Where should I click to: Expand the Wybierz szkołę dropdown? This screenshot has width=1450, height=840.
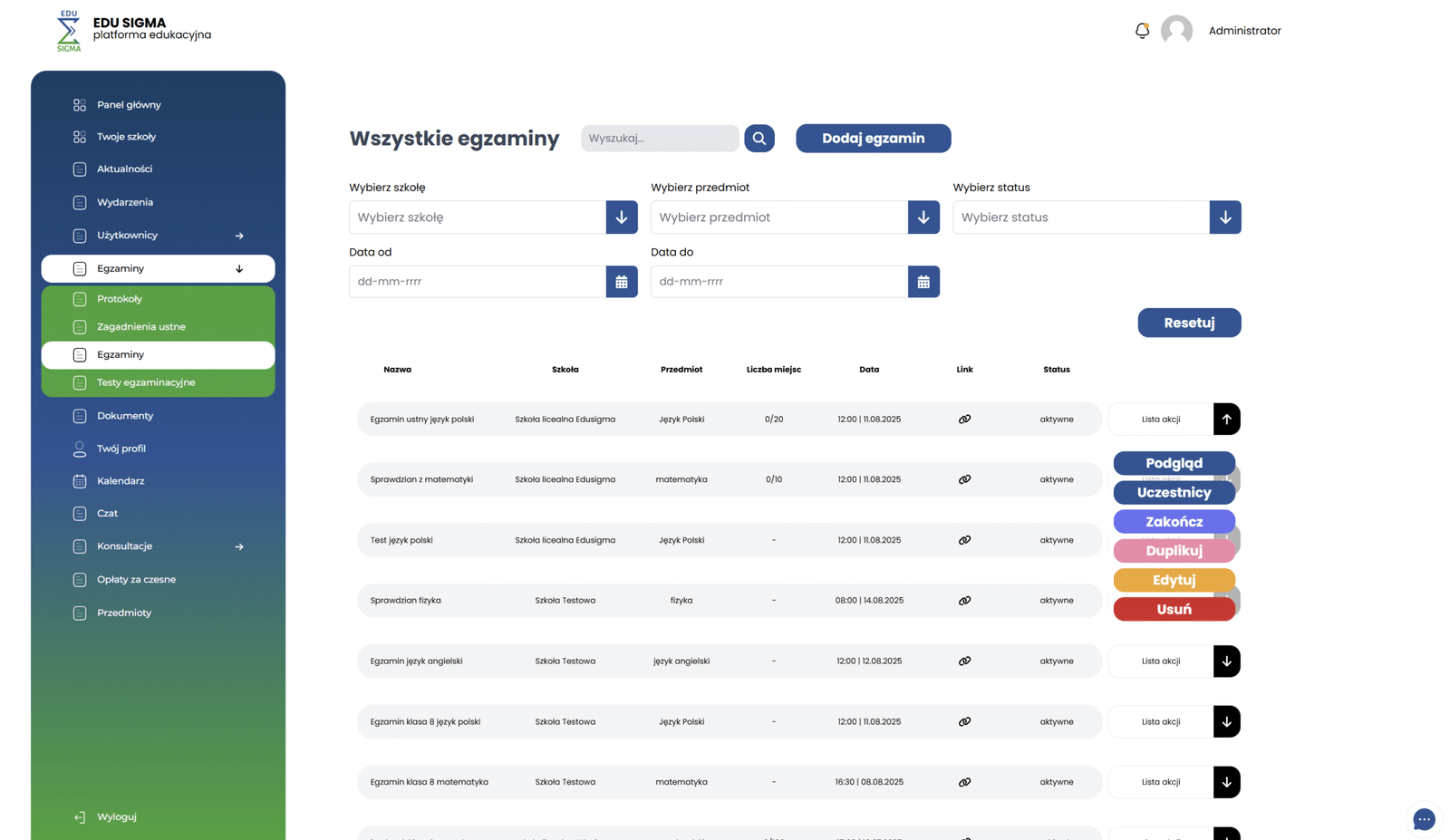(x=622, y=217)
